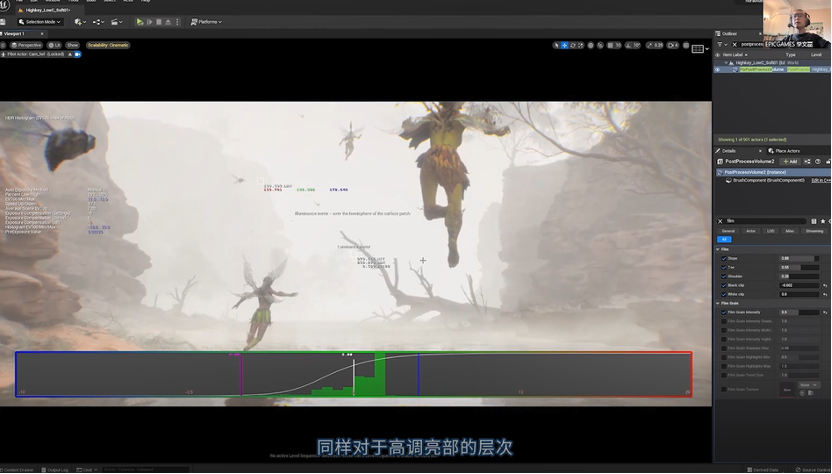This screenshot has width=832, height=474.
Task: Select the Actor filter button
Action: click(x=751, y=231)
